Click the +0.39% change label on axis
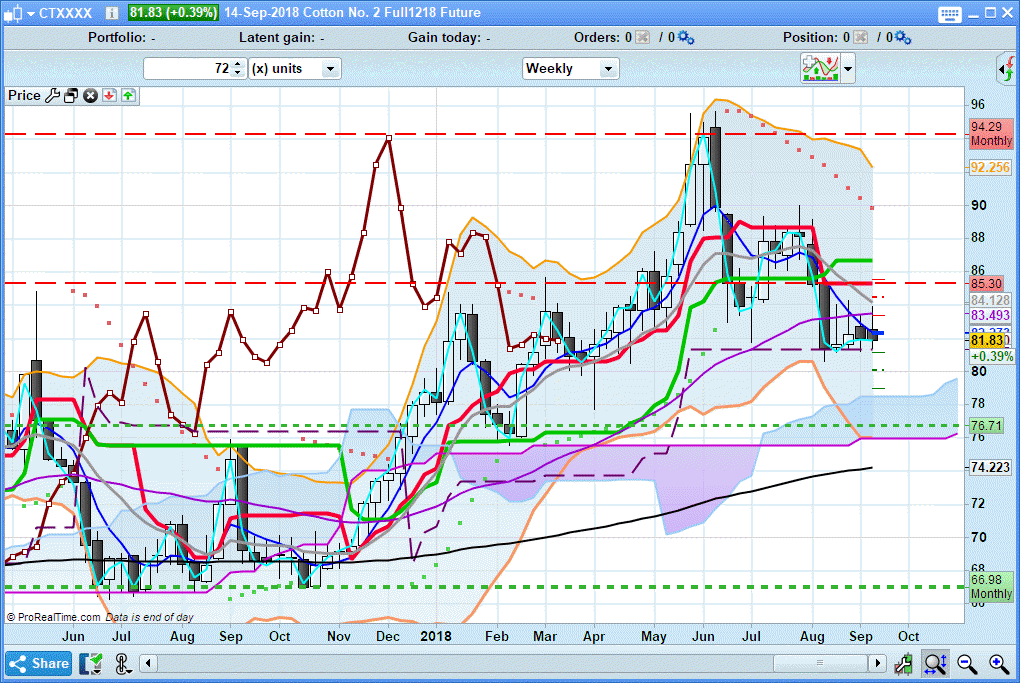The height and width of the screenshot is (683, 1020). pos(991,356)
